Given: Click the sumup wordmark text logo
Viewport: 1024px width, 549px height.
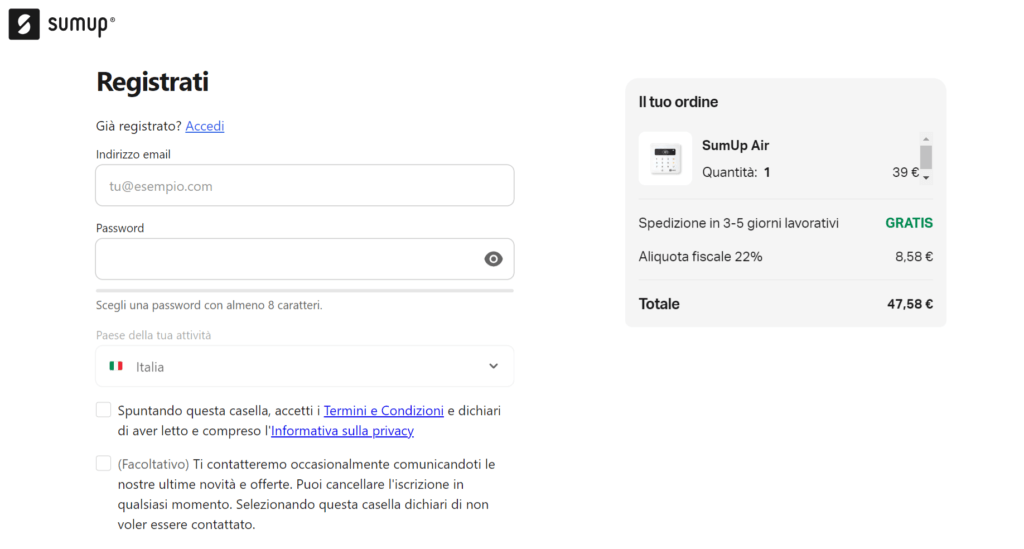Looking at the screenshot, I should coord(81,25).
